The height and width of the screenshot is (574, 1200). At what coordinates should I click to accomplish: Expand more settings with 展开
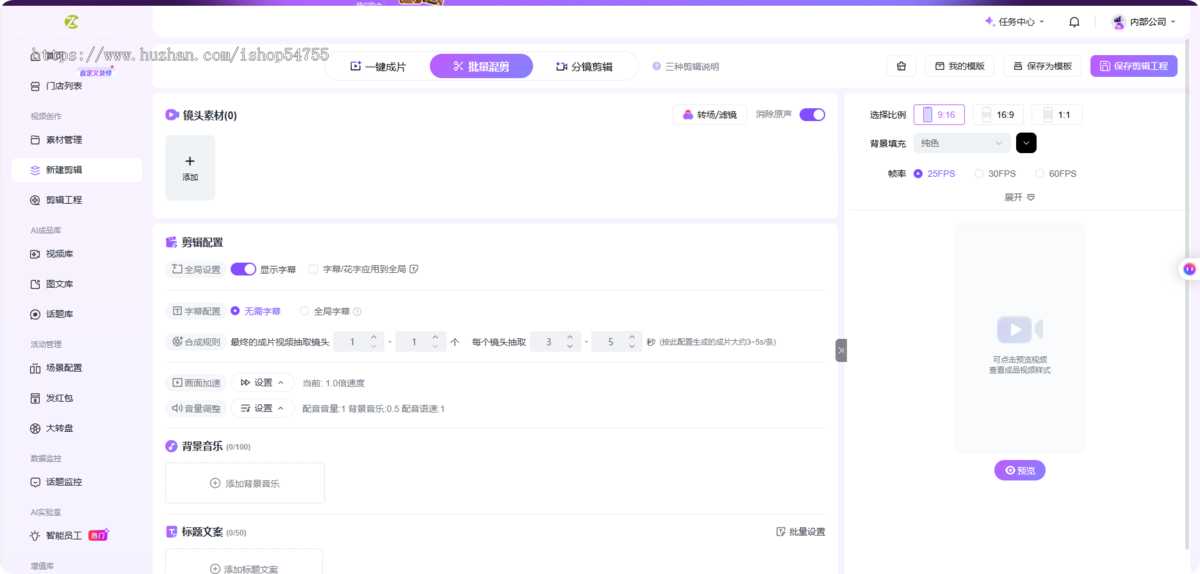(1019, 197)
